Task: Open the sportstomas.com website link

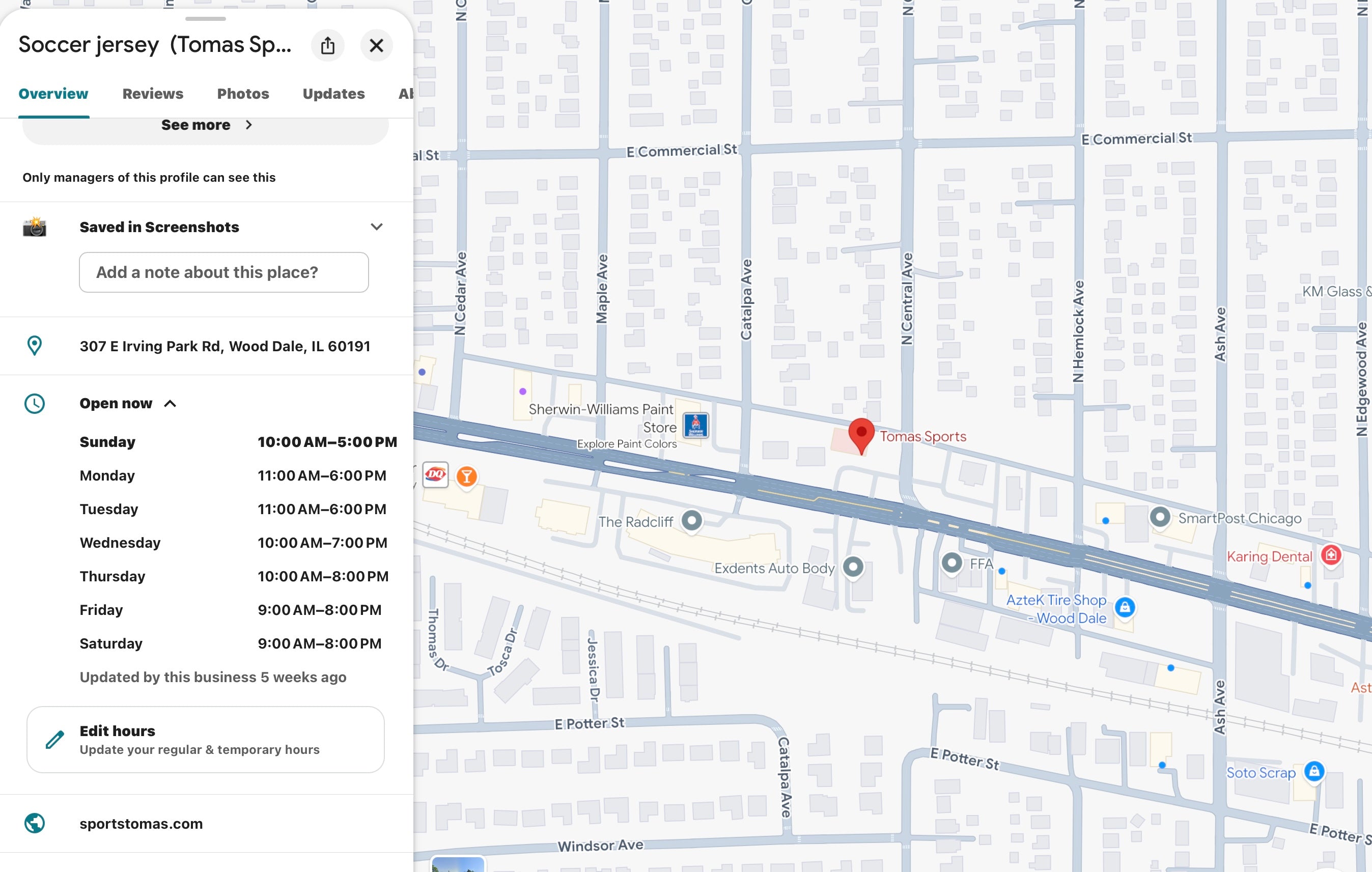Action: pos(142,824)
